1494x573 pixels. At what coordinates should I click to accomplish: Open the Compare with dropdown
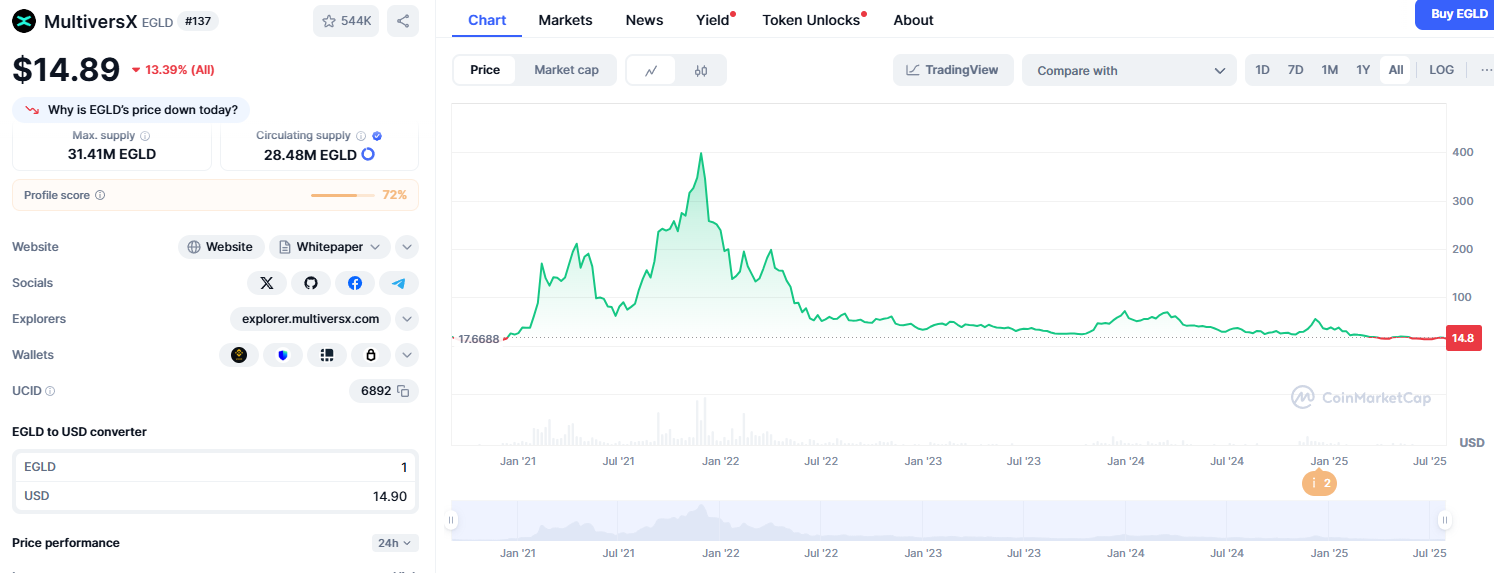[x=1129, y=70]
